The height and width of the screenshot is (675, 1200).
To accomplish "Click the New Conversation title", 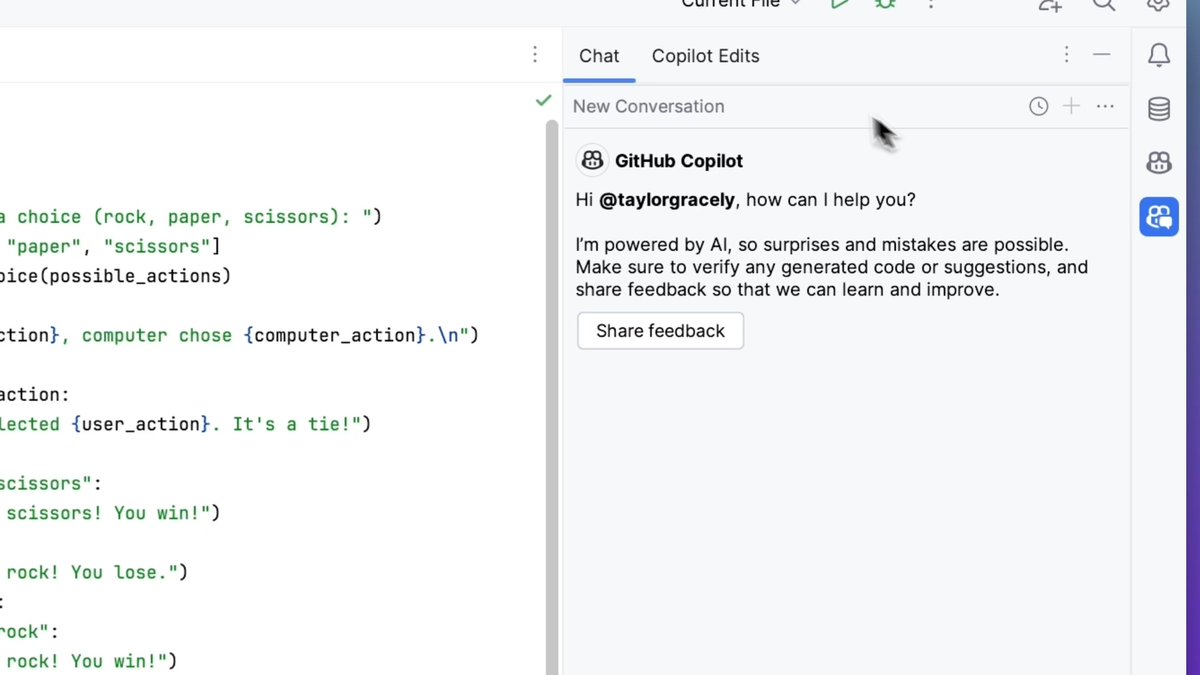I will [x=648, y=106].
